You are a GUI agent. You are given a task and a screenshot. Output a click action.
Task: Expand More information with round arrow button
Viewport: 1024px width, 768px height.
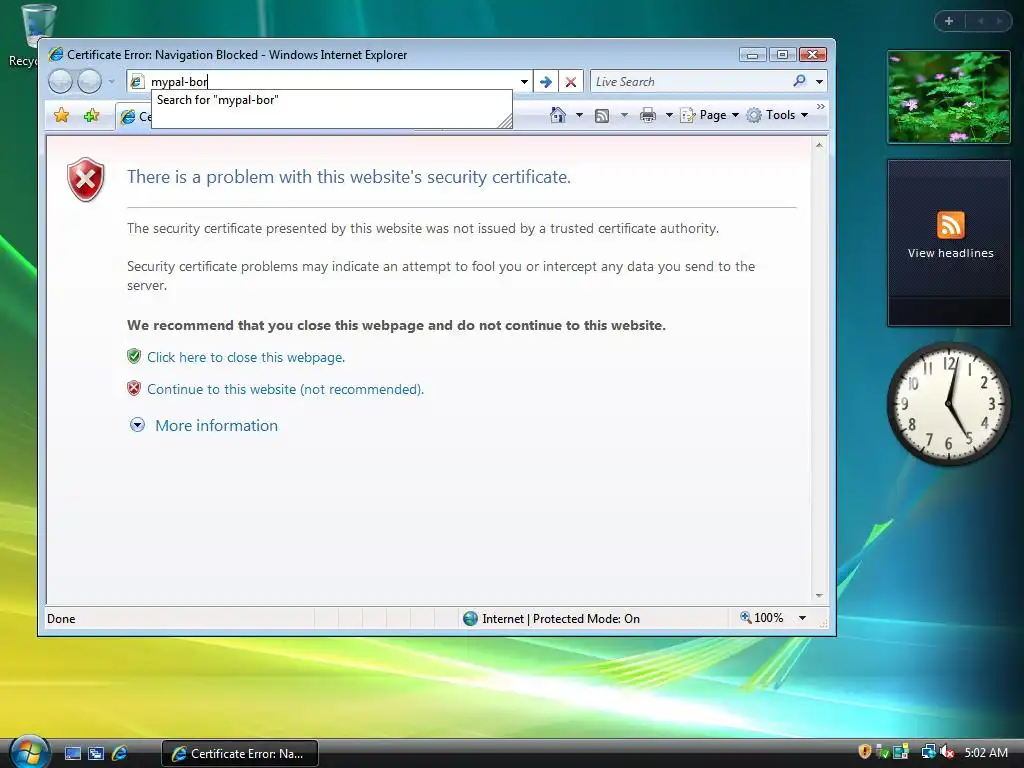[x=137, y=425]
